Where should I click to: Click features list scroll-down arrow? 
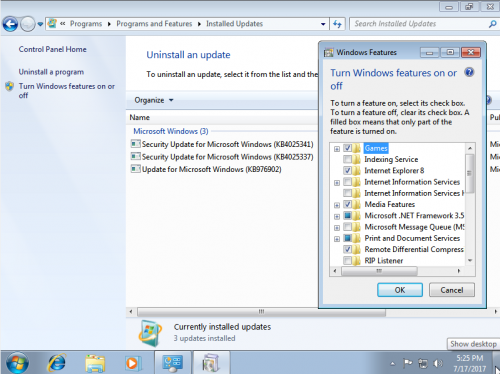[x=470, y=260]
